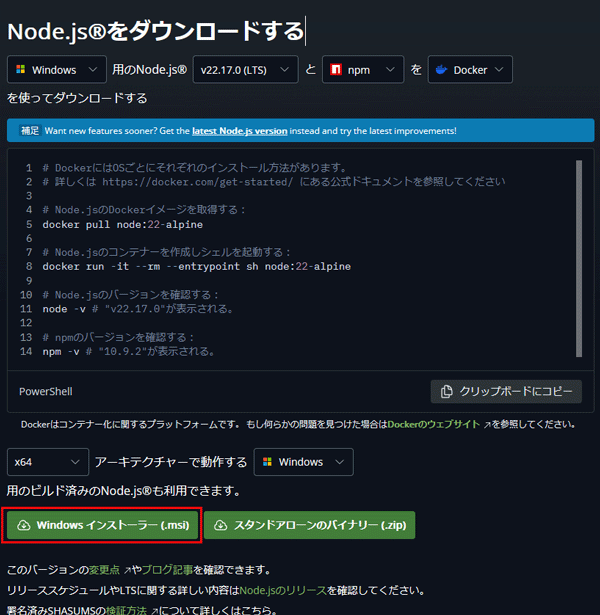This screenshot has height=615, width=600.
Task: Click the chevron arrow of the Docker dropdown
Action: (499, 69)
